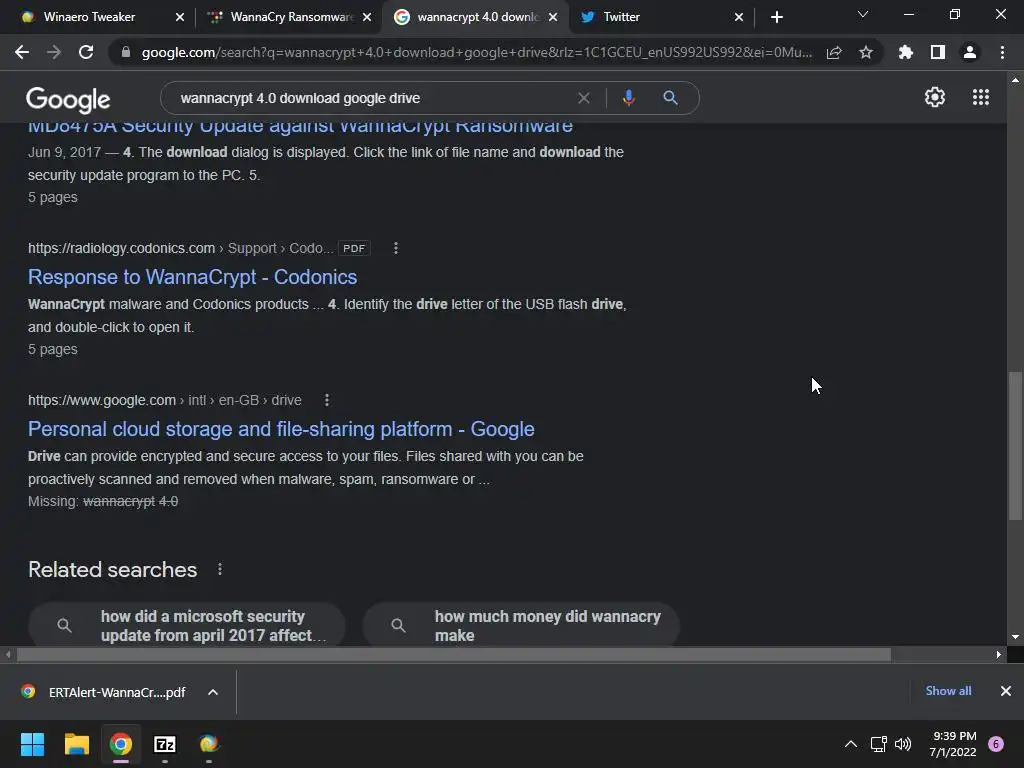Image resolution: width=1024 pixels, height=768 pixels.
Task: View site information via the lock icon
Action: pyautogui.click(x=126, y=52)
